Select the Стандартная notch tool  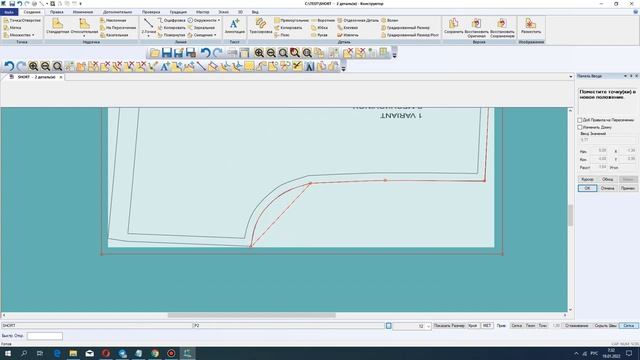pyautogui.click(x=58, y=26)
